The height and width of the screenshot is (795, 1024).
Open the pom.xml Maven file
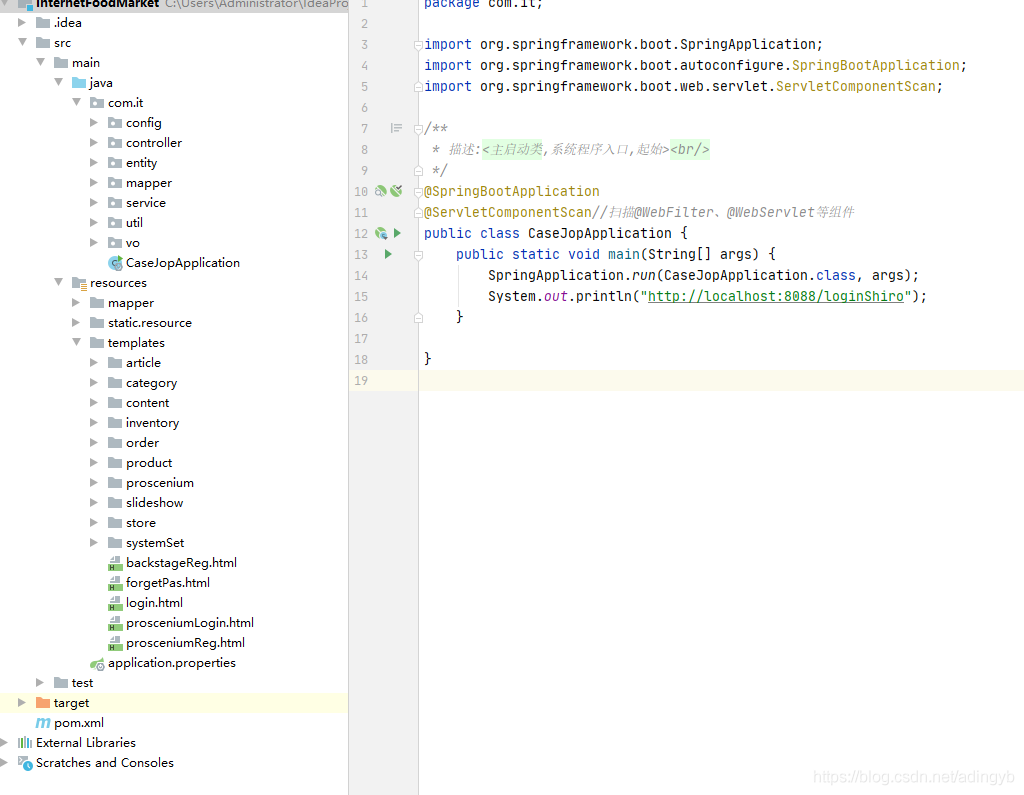point(78,723)
